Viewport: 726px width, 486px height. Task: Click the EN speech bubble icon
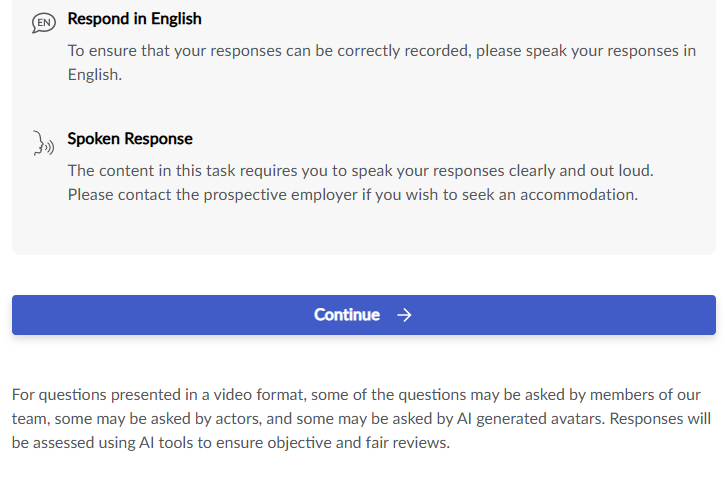(x=44, y=23)
